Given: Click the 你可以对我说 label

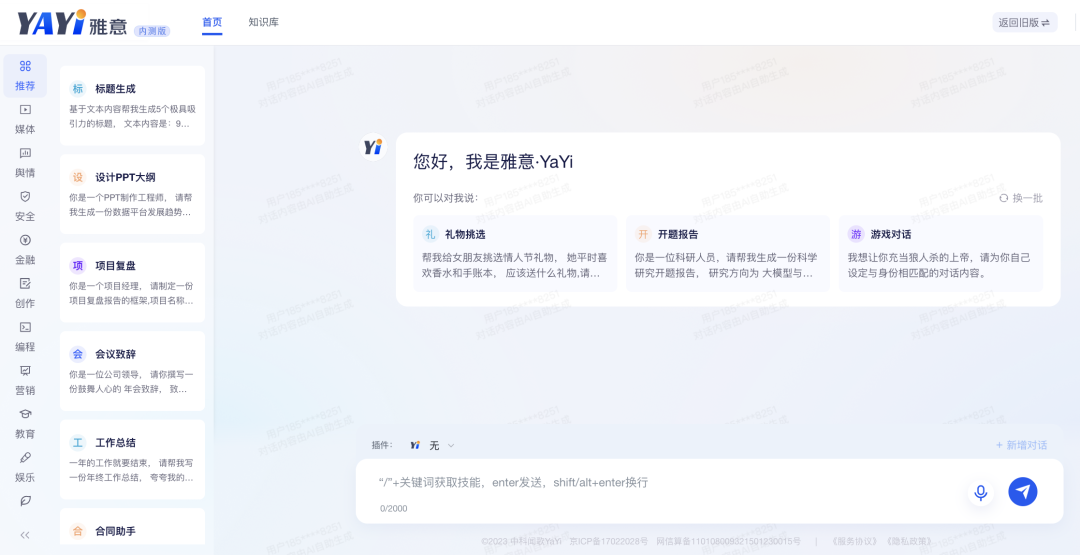Looking at the screenshot, I should click(x=445, y=198).
